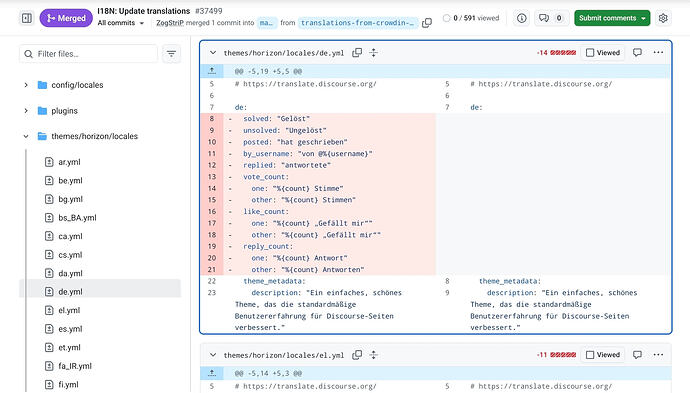
Task: Open ZogStriP user profile link
Action: tap(170, 23)
